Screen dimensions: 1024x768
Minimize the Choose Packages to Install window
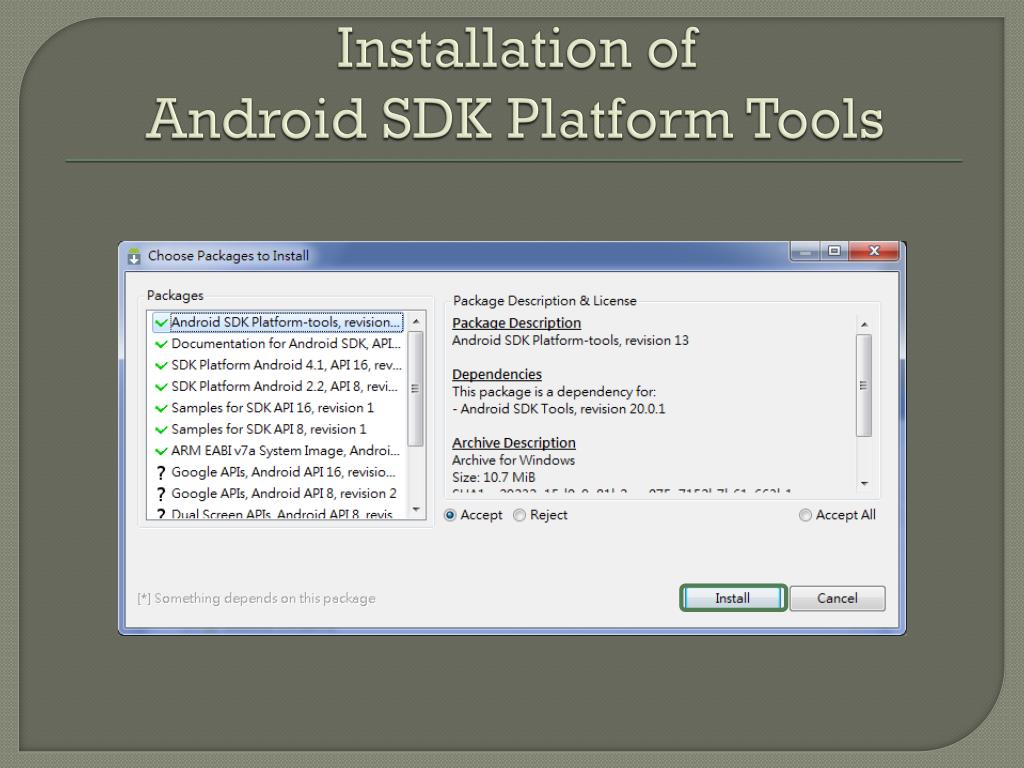[805, 251]
